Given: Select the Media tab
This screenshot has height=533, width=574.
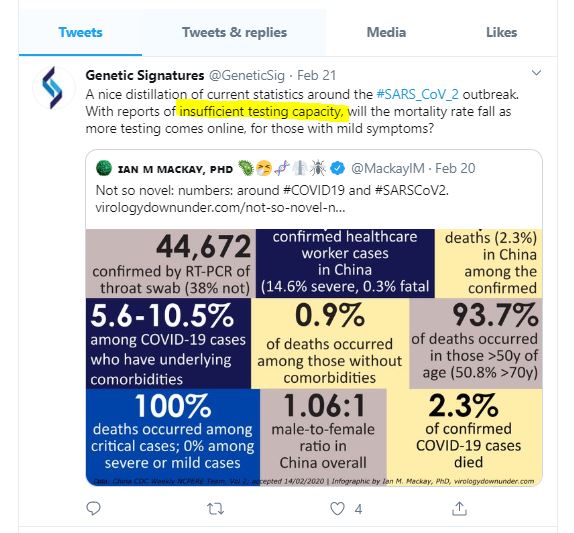Looking at the screenshot, I should (x=386, y=33).
